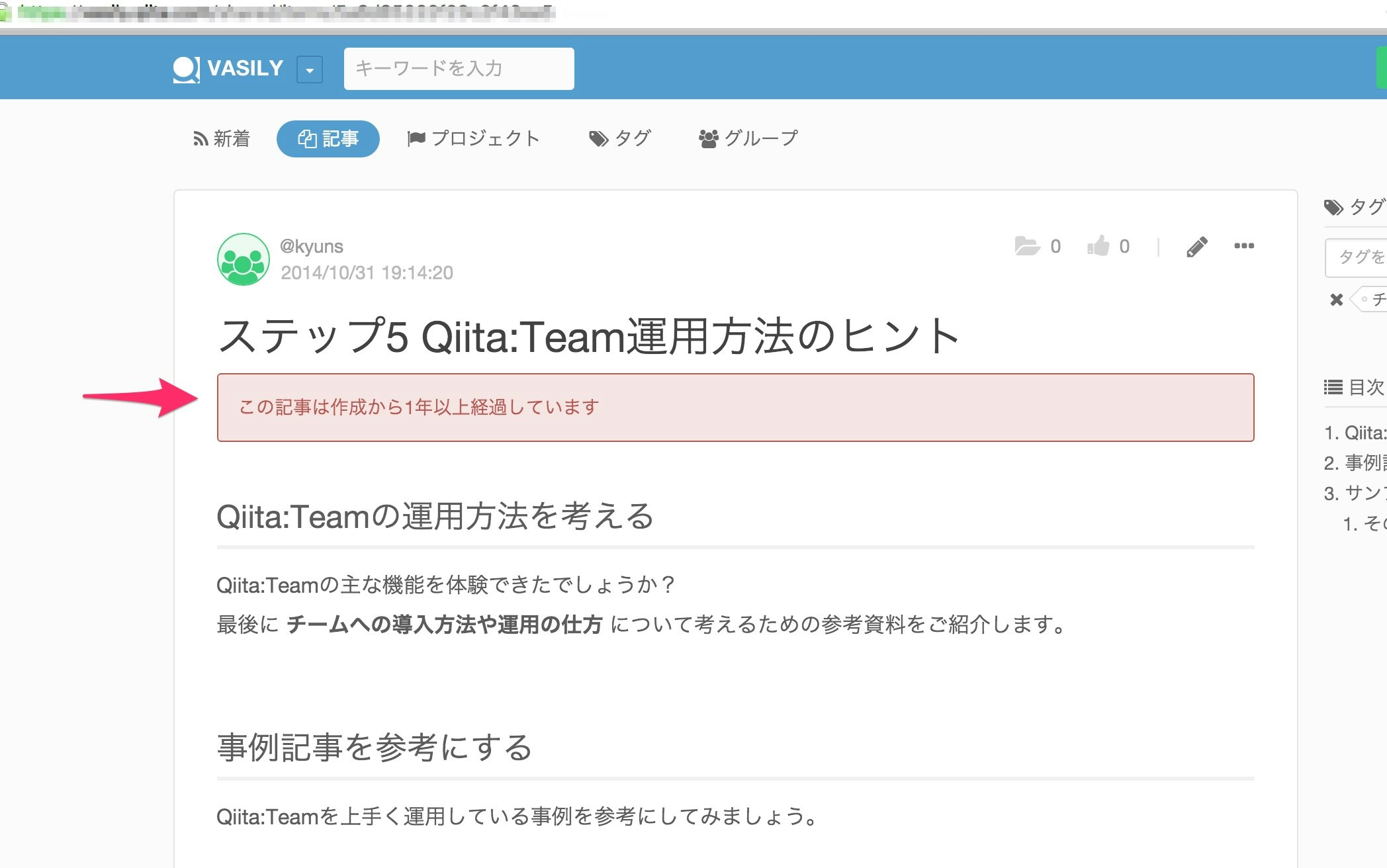Click the tag input field in sidebar

pyautogui.click(x=1356, y=257)
